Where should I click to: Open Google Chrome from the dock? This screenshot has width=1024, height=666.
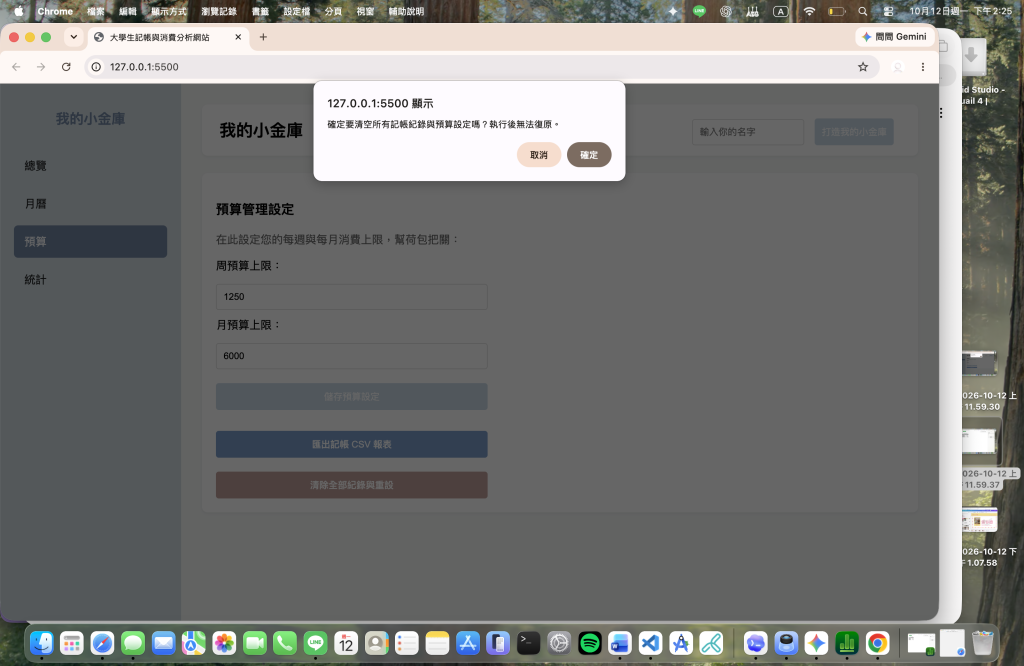pyautogui.click(x=878, y=643)
